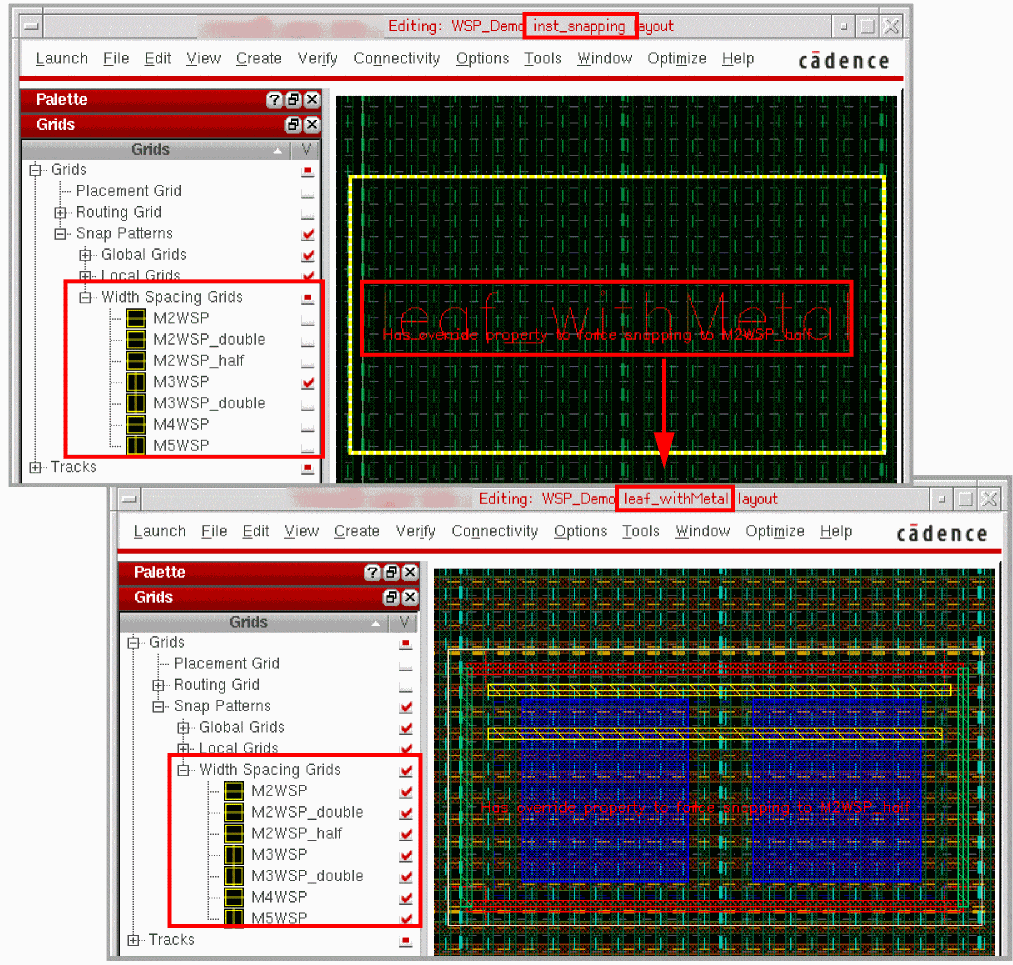The image size is (1013, 965).
Task: Open Tools menu in leaf_withMetal window
Action: [641, 531]
